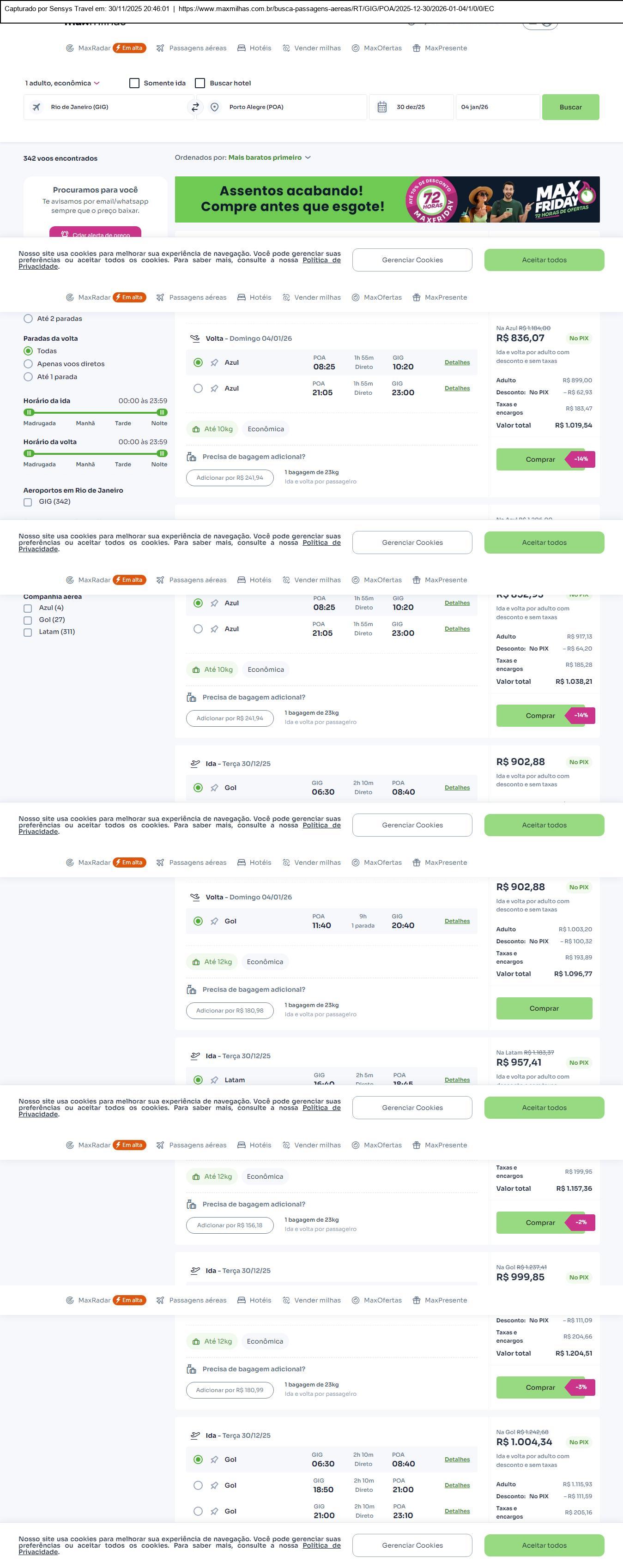The image size is (623, 1568).
Task: Click the calendar icon beside 30 dez/25
Action: [382, 107]
